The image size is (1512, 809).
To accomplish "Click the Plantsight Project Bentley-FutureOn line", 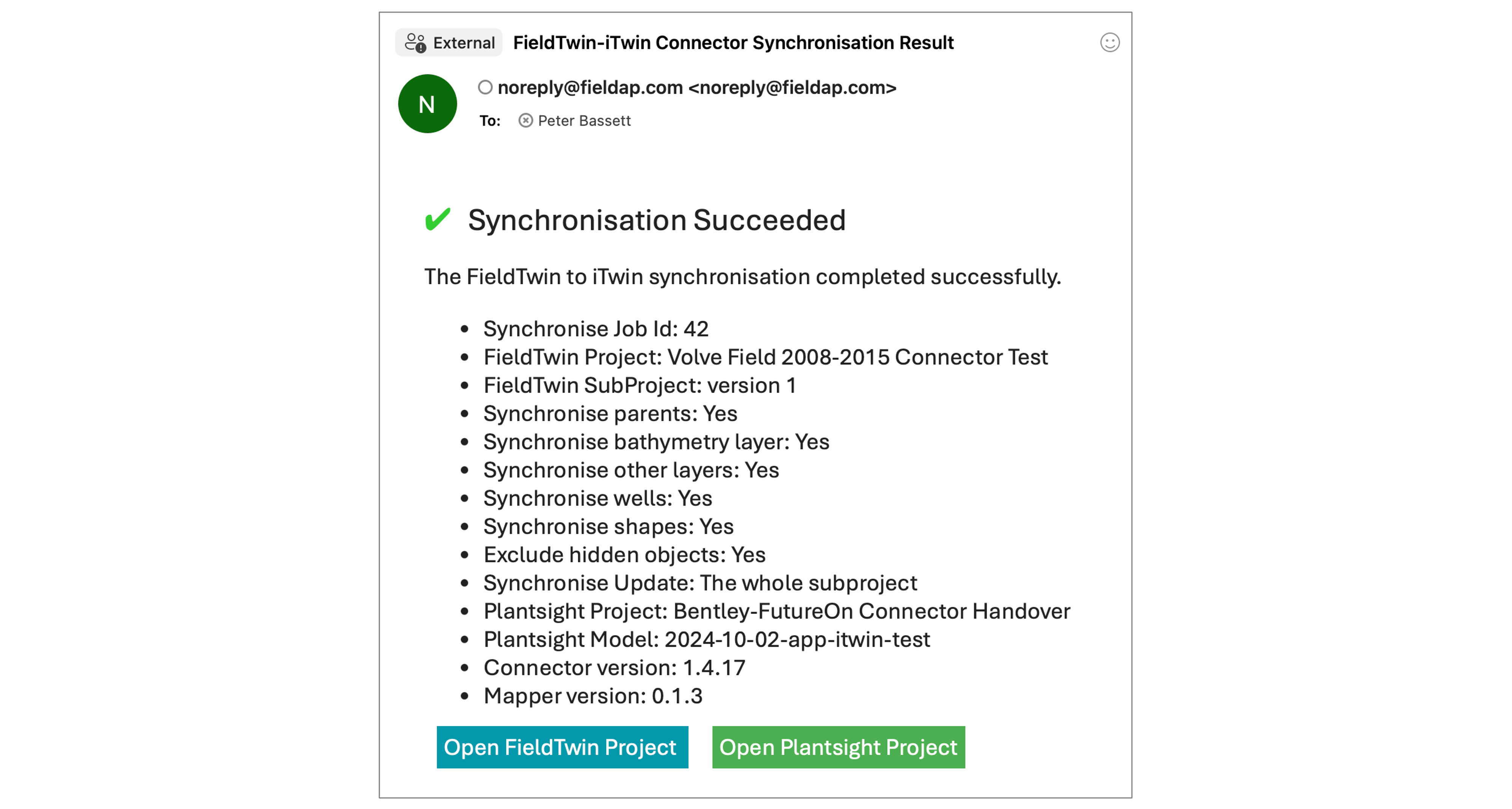I will (x=777, y=611).
